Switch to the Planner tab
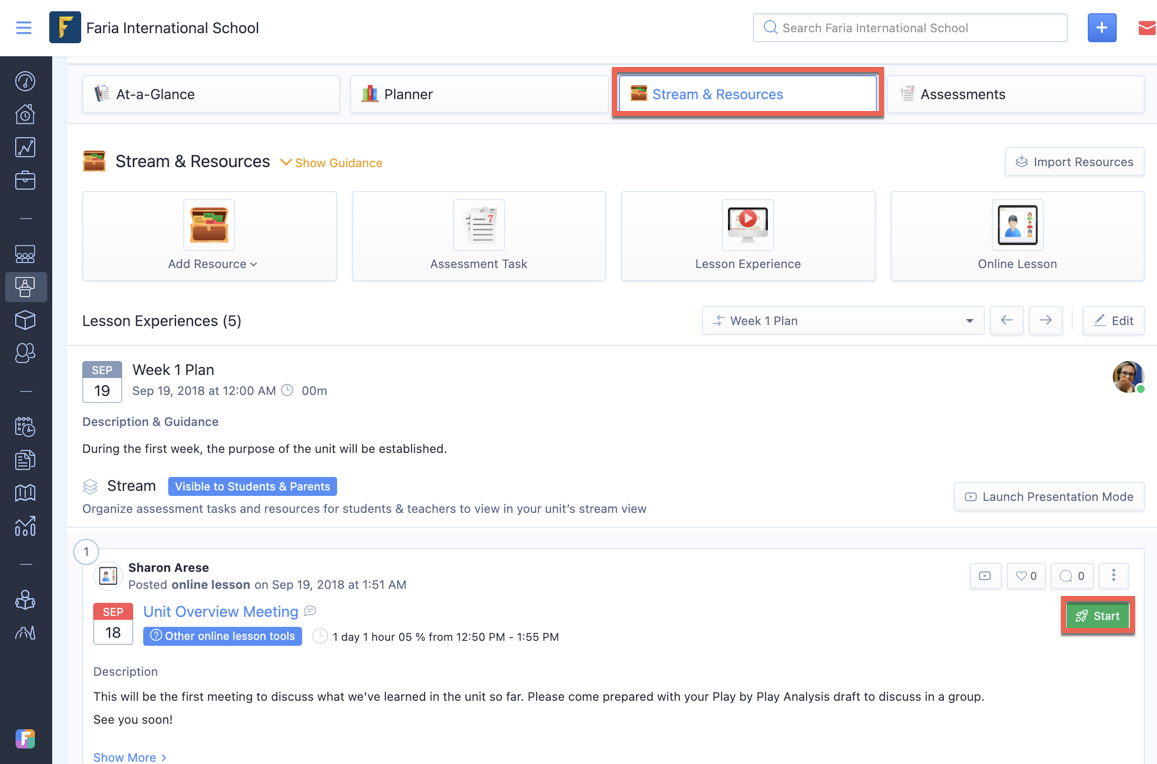This screenshot has height=764, width=1157. pos(479,94)
